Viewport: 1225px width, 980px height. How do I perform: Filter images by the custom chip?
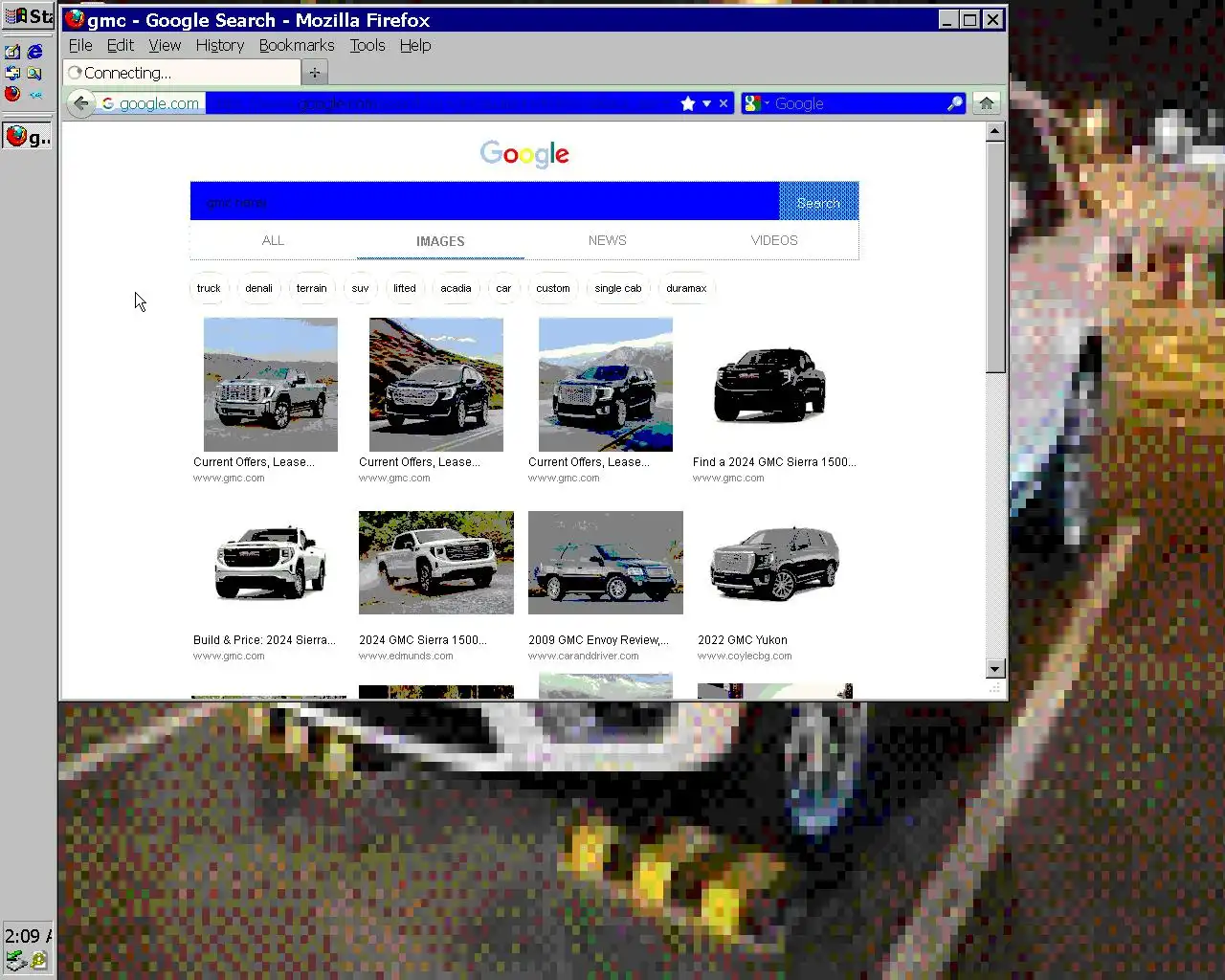tap(553, 288)
